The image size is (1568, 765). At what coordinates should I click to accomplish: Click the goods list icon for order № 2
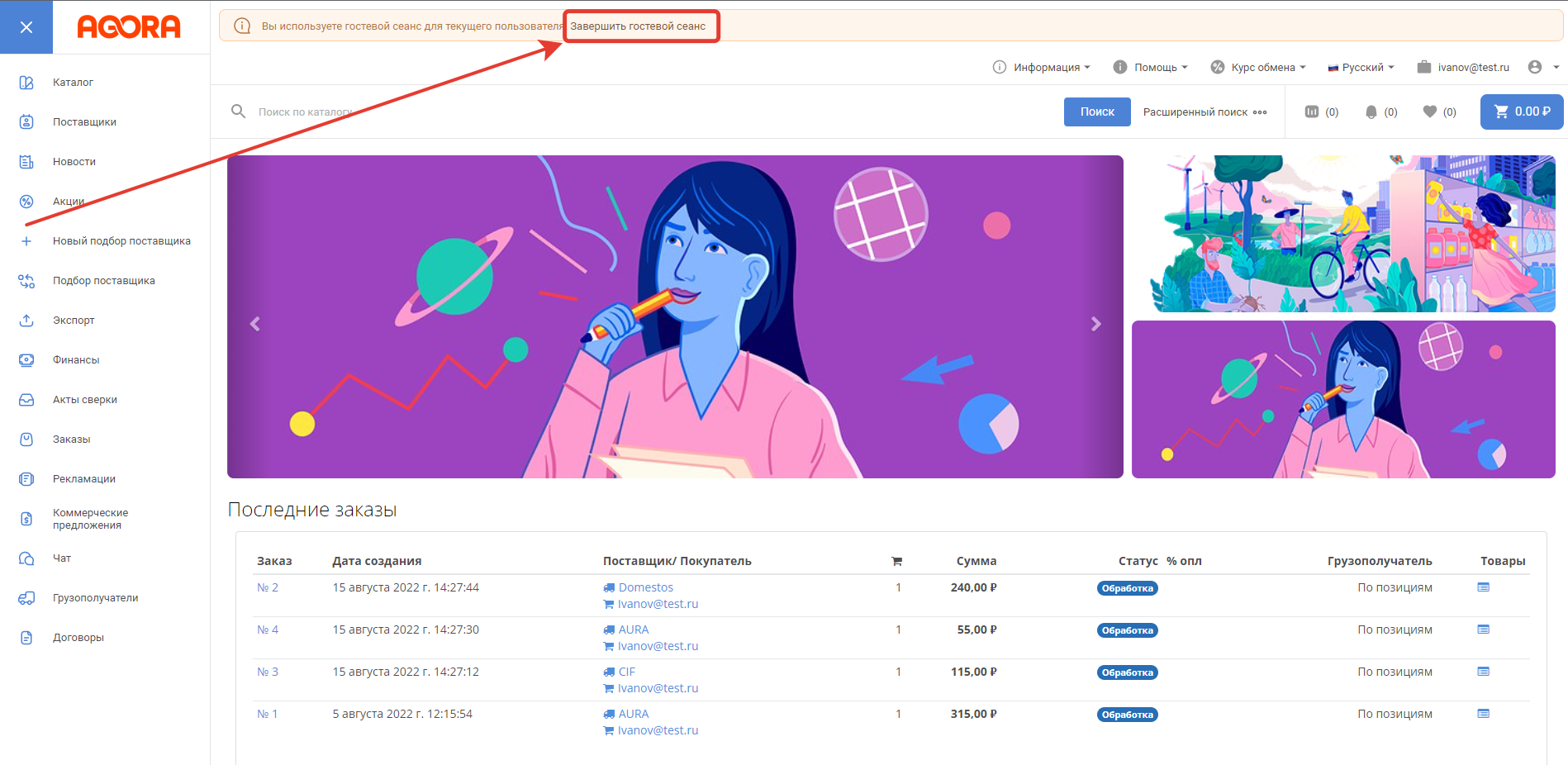[1483, 587]
